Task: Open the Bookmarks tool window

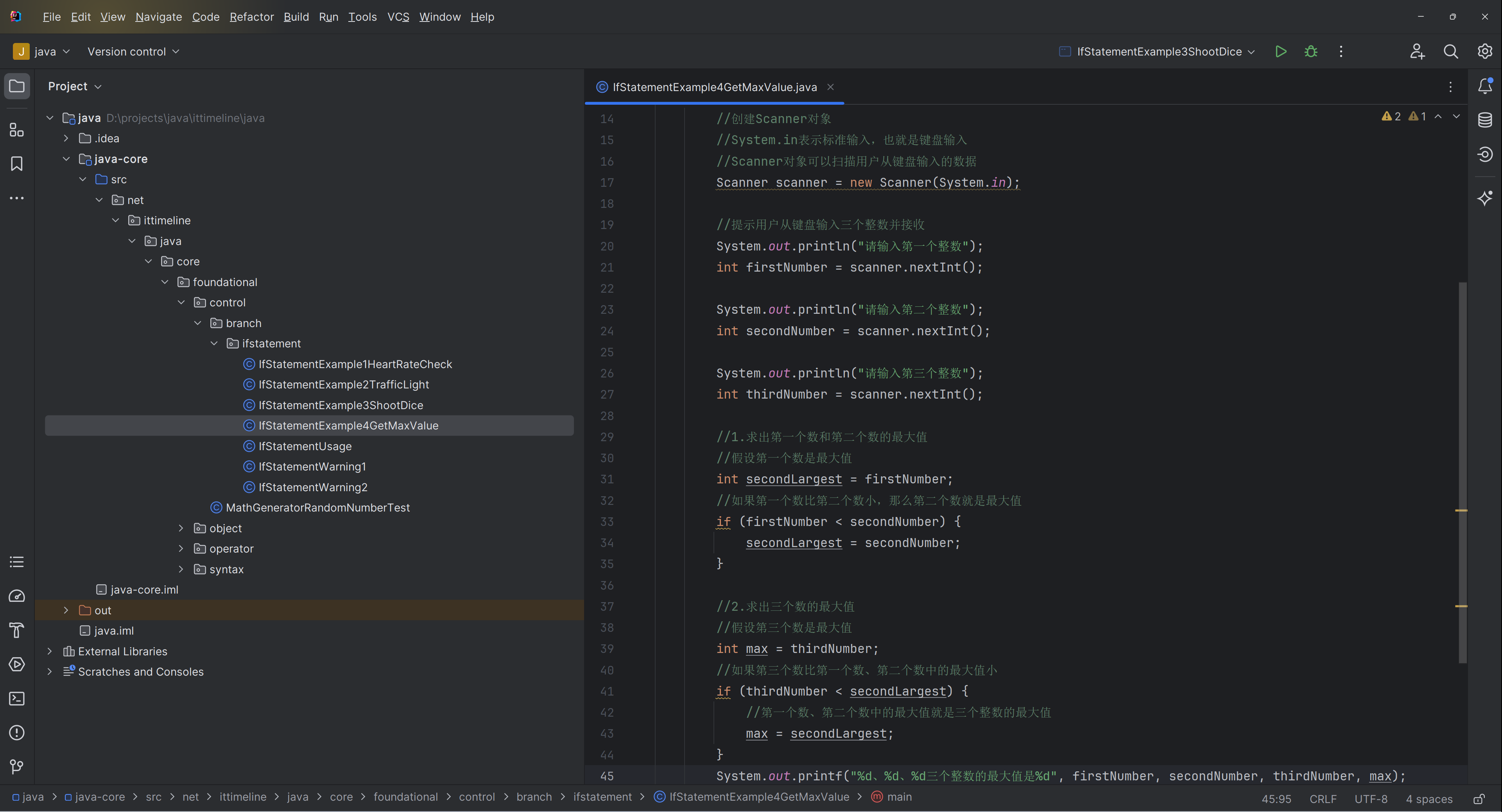Action: point(17,164)
